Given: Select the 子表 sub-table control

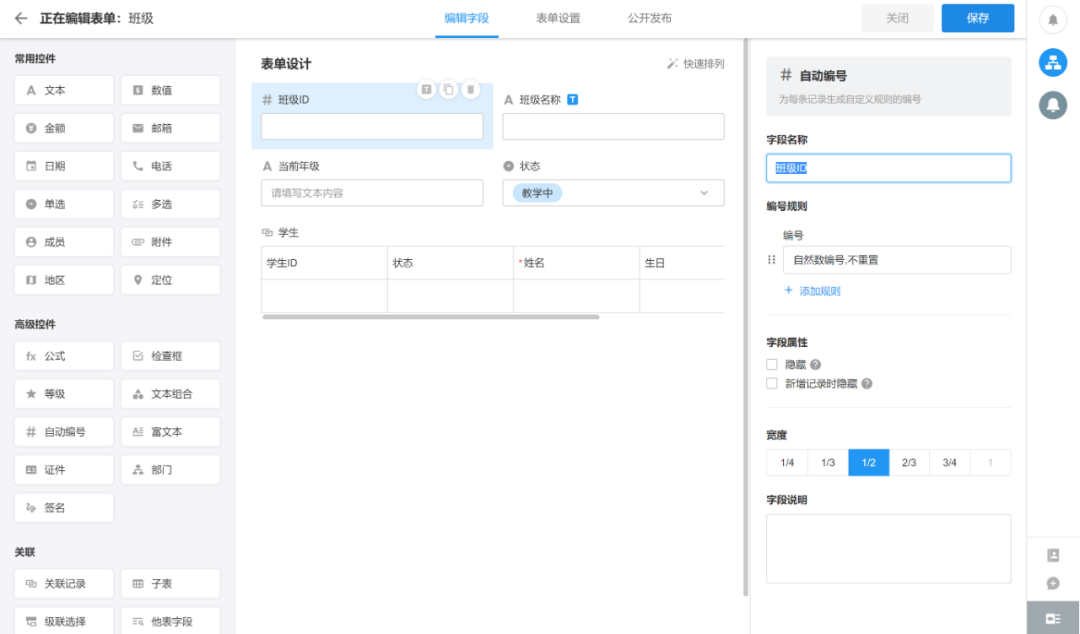Looking at the screenshot, I should (170, 583).
